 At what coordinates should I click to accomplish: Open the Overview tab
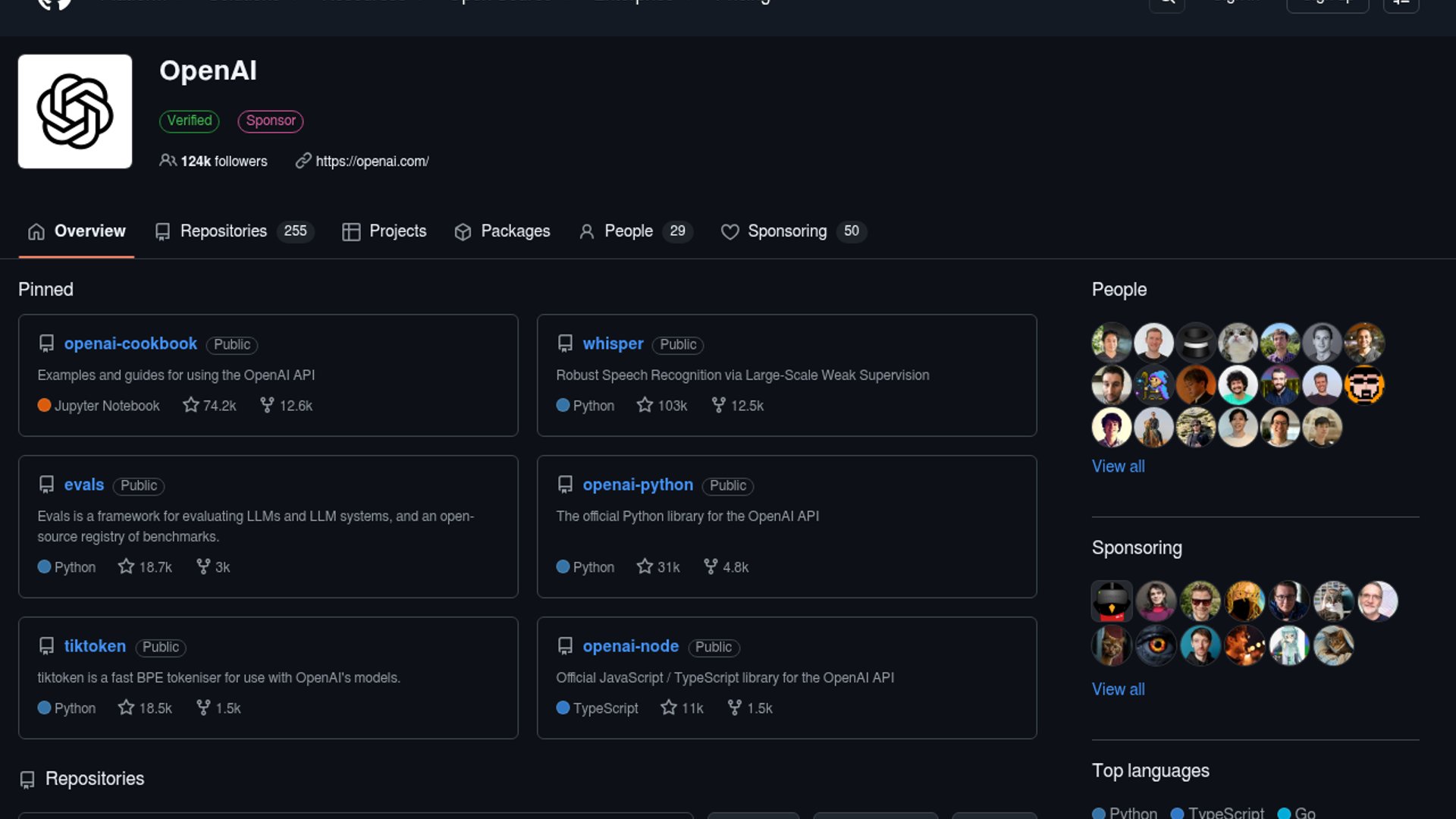tap(77, 231)
